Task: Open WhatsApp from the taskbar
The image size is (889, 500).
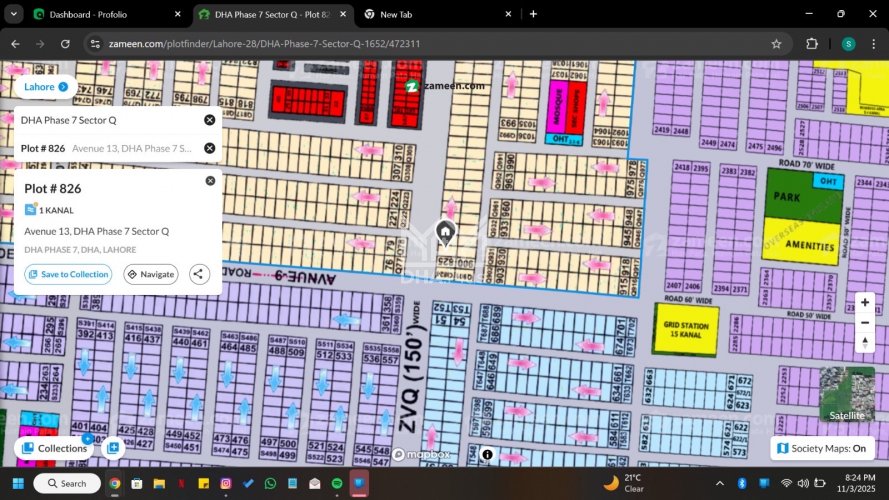Action: click(271, 484)
